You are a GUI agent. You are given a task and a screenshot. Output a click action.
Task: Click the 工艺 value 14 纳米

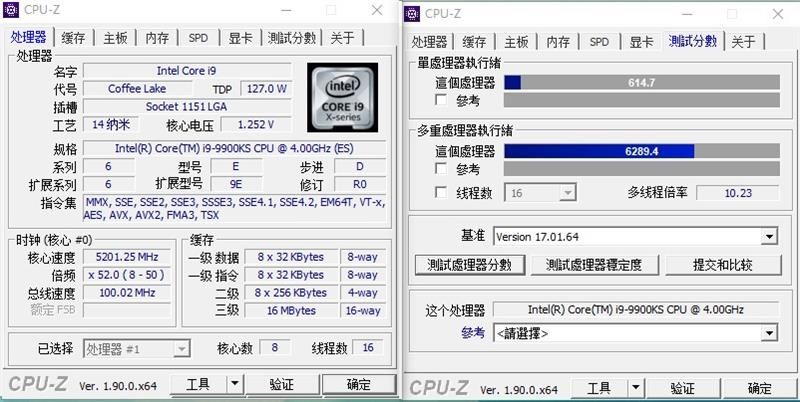coord(111,124)
